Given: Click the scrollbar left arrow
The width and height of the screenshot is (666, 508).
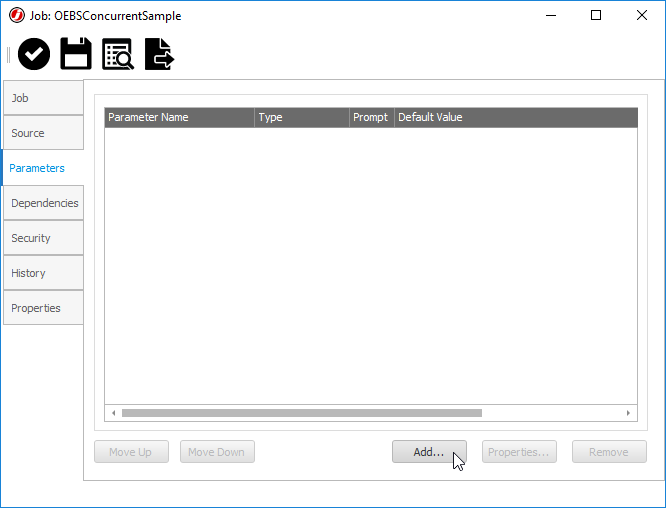Looking at the screenshot, I should coord(113,413).
